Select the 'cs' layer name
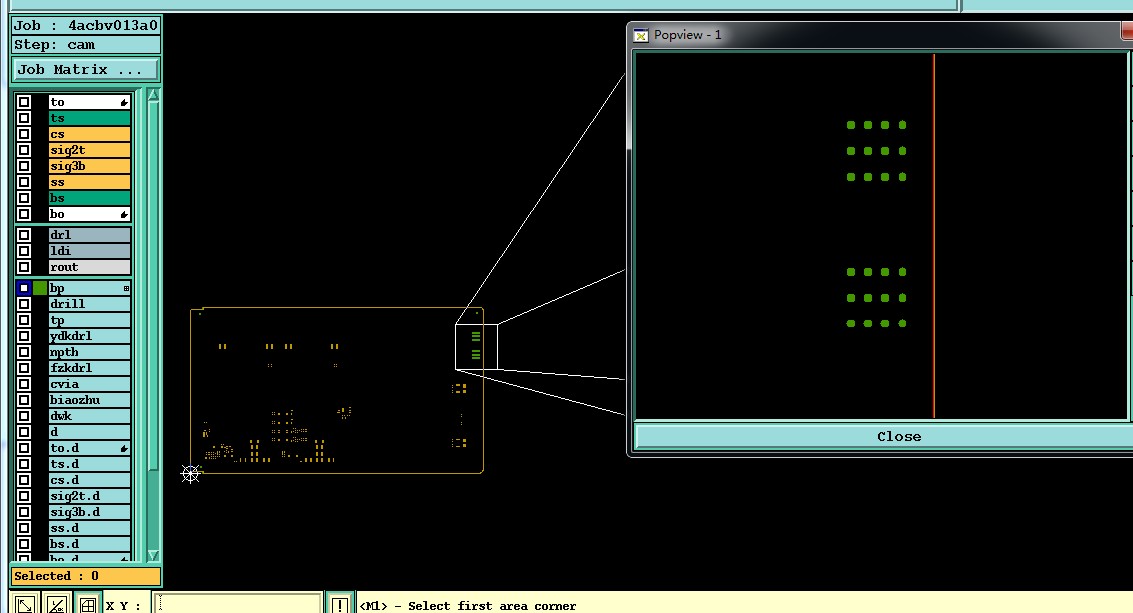The image size is (1133, 613). coord(90,134)
